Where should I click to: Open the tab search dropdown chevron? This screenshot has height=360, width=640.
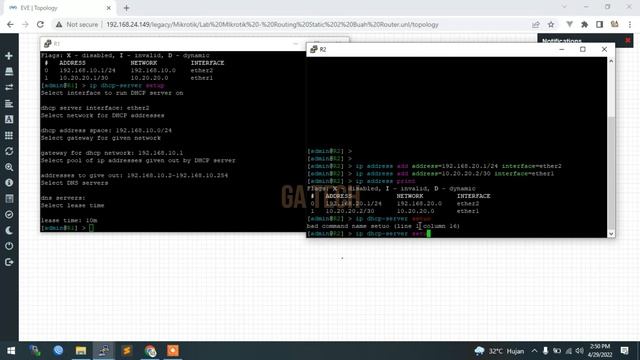click(564, 7)
